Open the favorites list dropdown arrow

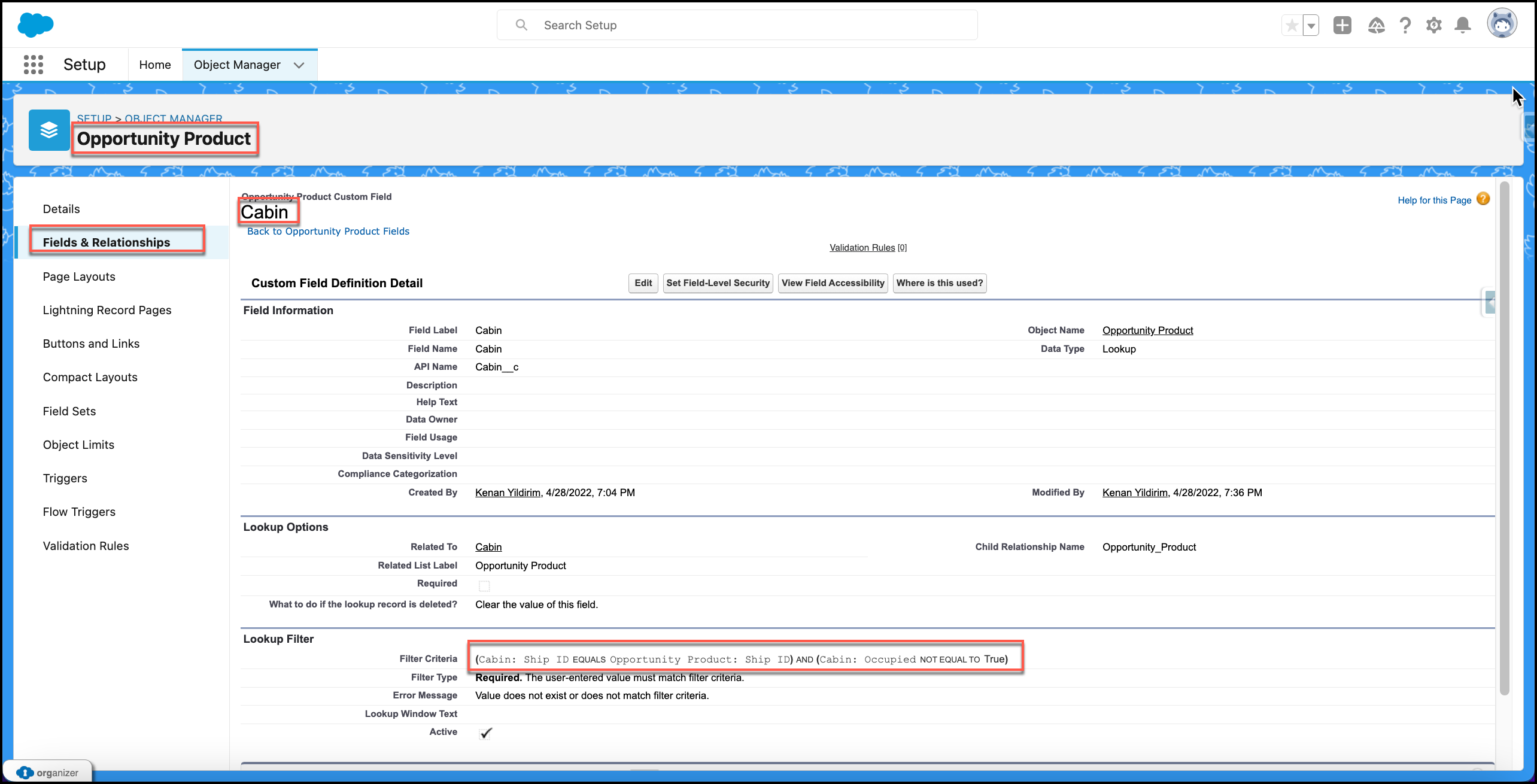pos(1311,26)
